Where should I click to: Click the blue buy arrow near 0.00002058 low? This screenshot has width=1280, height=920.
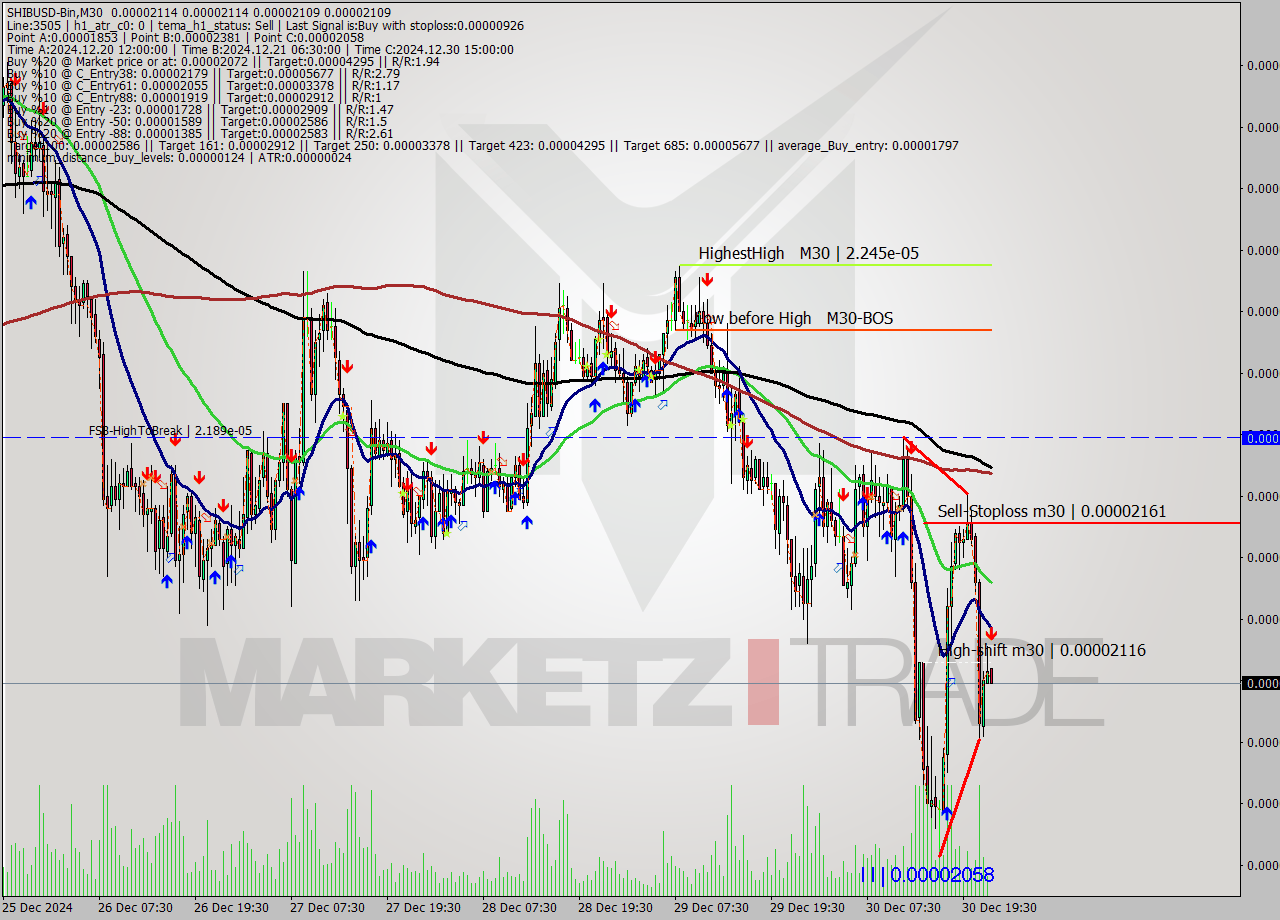[x=946, y=814]
